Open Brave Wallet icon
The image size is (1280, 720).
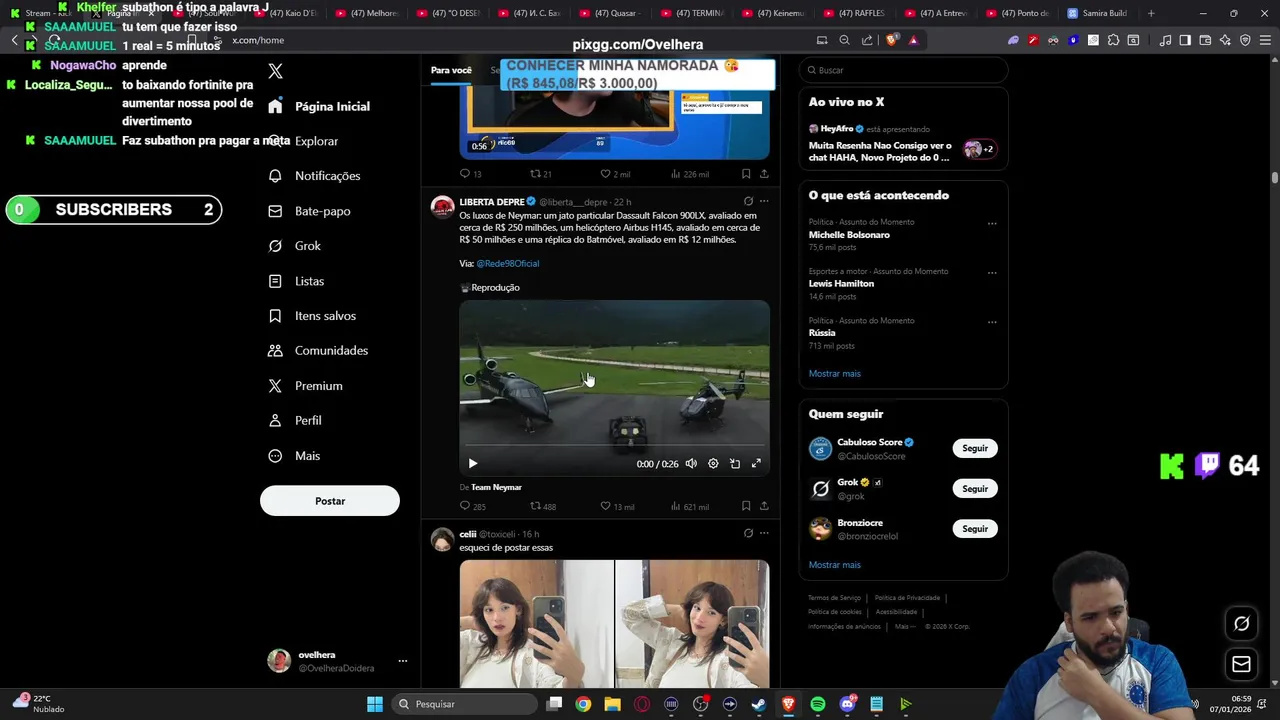click(1205, 40)
